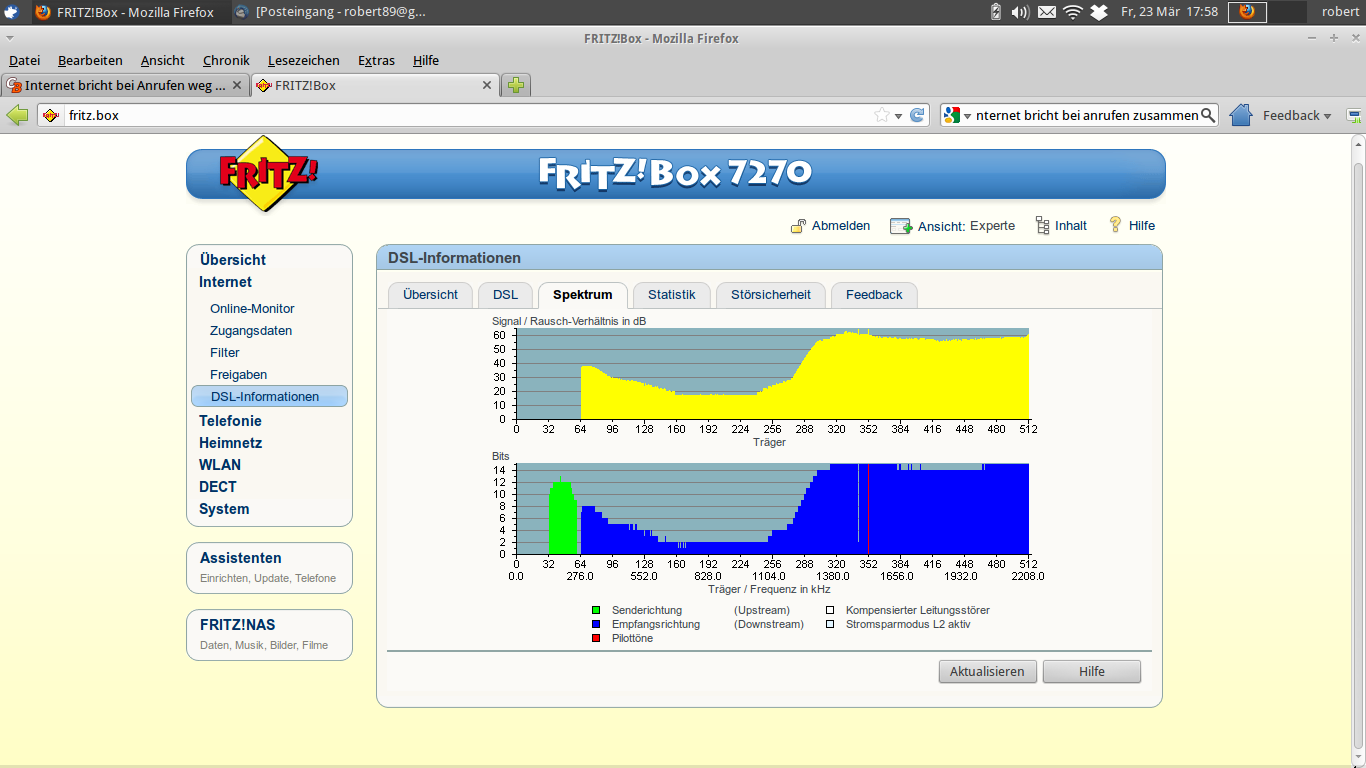Select the Spektrum tab
Image resolution: width=1366 pixels, height=768 pixels.
point(582,295)
